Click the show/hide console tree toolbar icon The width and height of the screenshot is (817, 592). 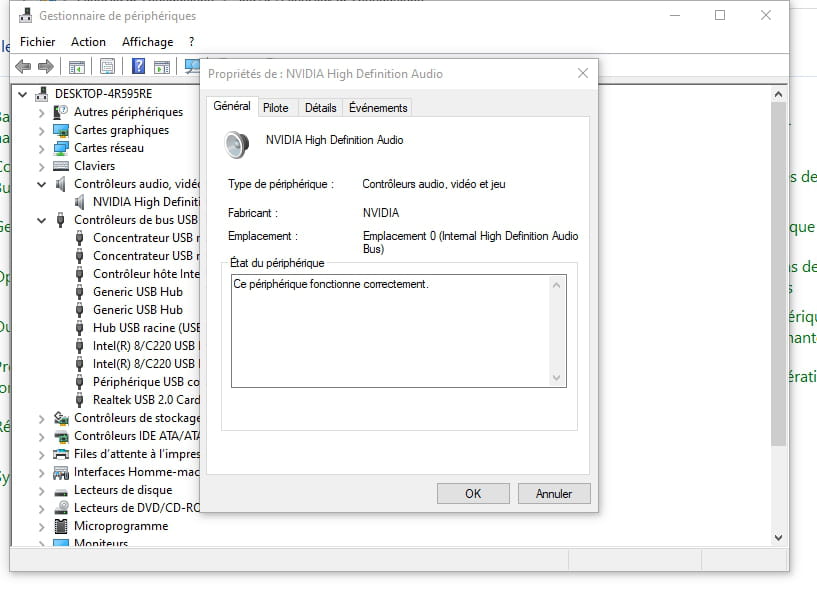[77, 67]
